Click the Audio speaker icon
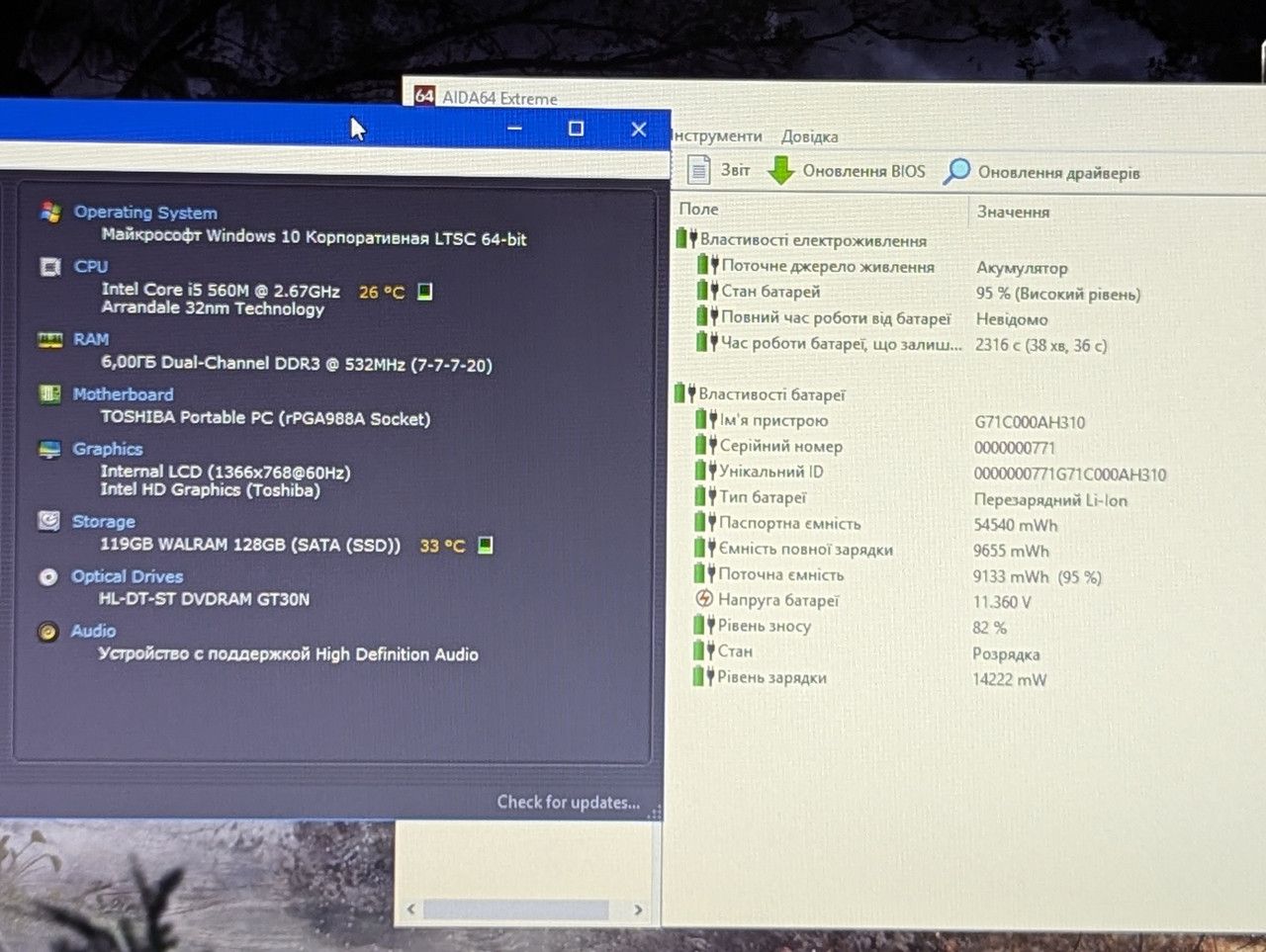 (x=47, y=631)
